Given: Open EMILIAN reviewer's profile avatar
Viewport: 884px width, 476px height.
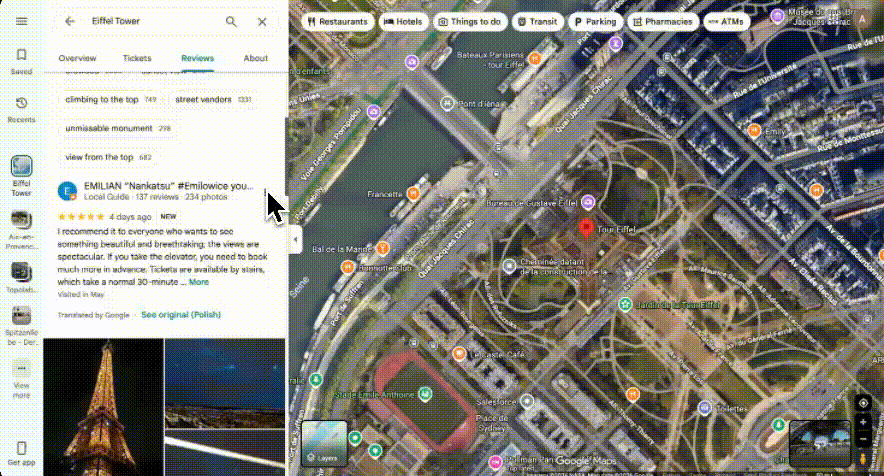Looking at the screenshot, I should 67,191.
